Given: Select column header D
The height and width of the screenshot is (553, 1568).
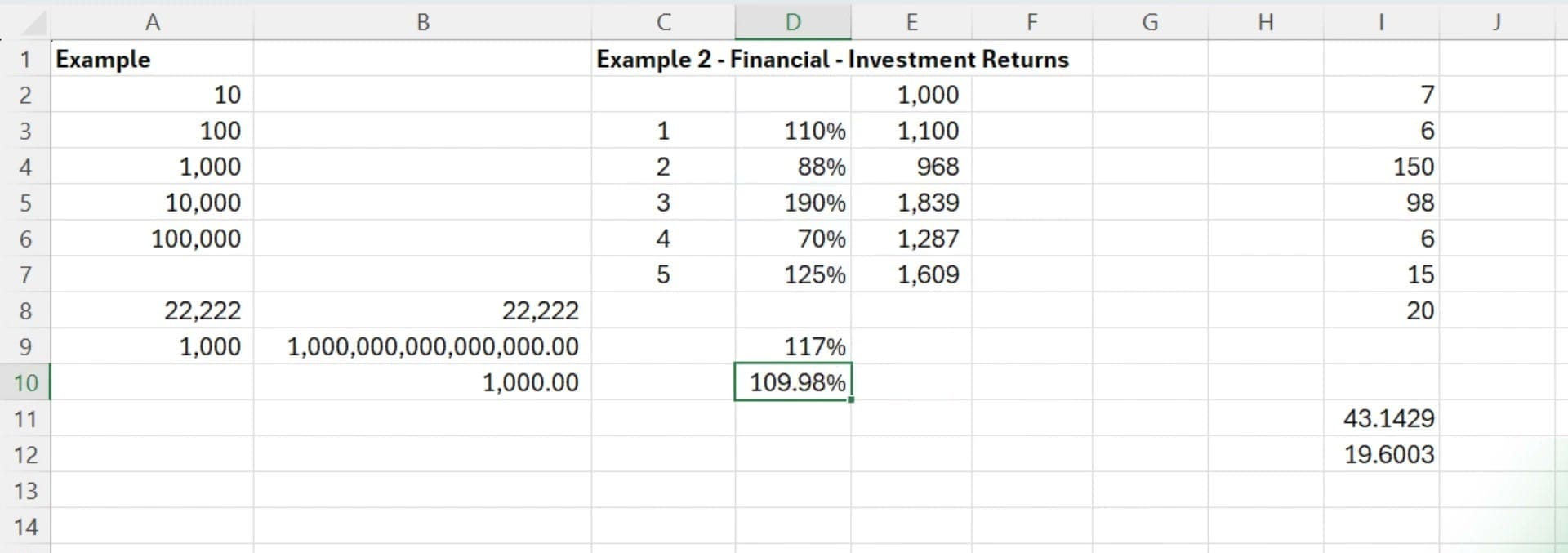Looking at the screenshot, I should pos(792,22).
